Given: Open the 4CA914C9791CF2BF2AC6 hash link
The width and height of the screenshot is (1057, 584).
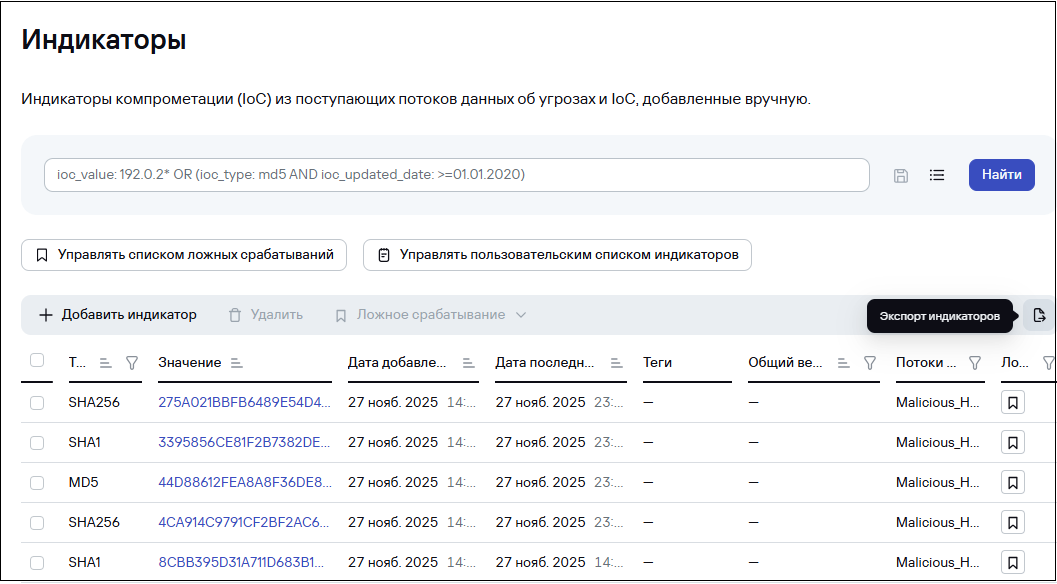Looking at the screenshot, I should coord(245,522).
